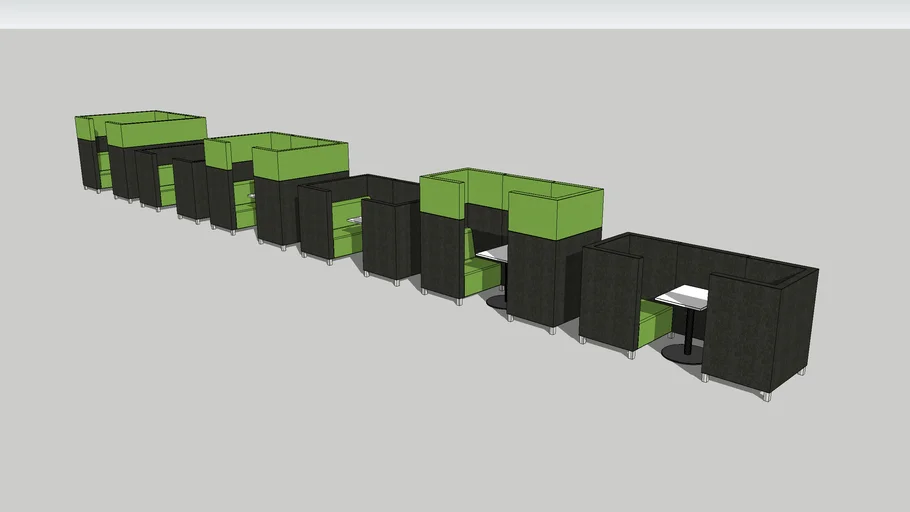
Task: Click green seat cushion inside rightmost booth
Action: point(653,322)
